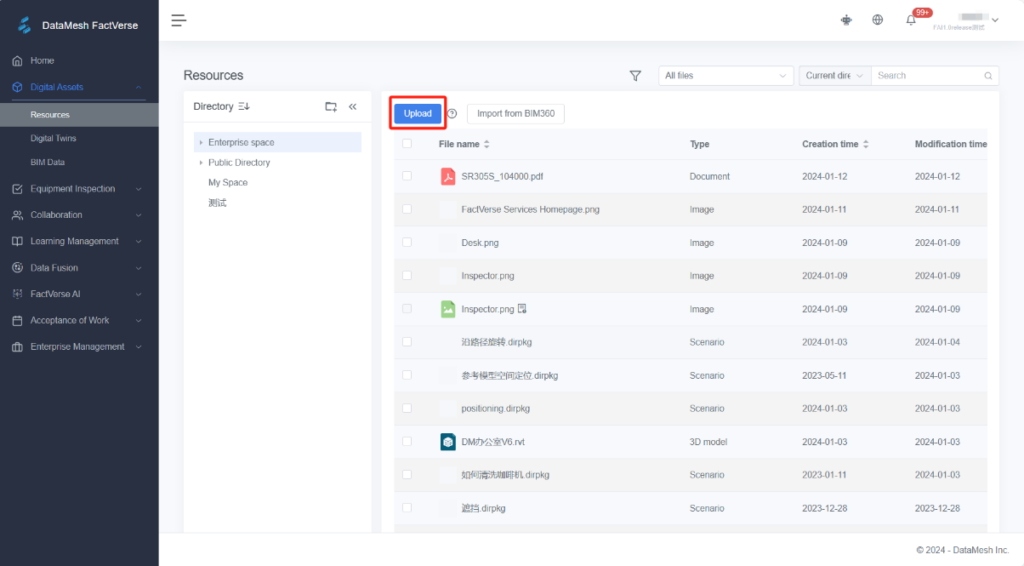Viewport: 1024px width, 566px height.
Task: Check the box for SR305S_104000.pdf
Action: 407,176
